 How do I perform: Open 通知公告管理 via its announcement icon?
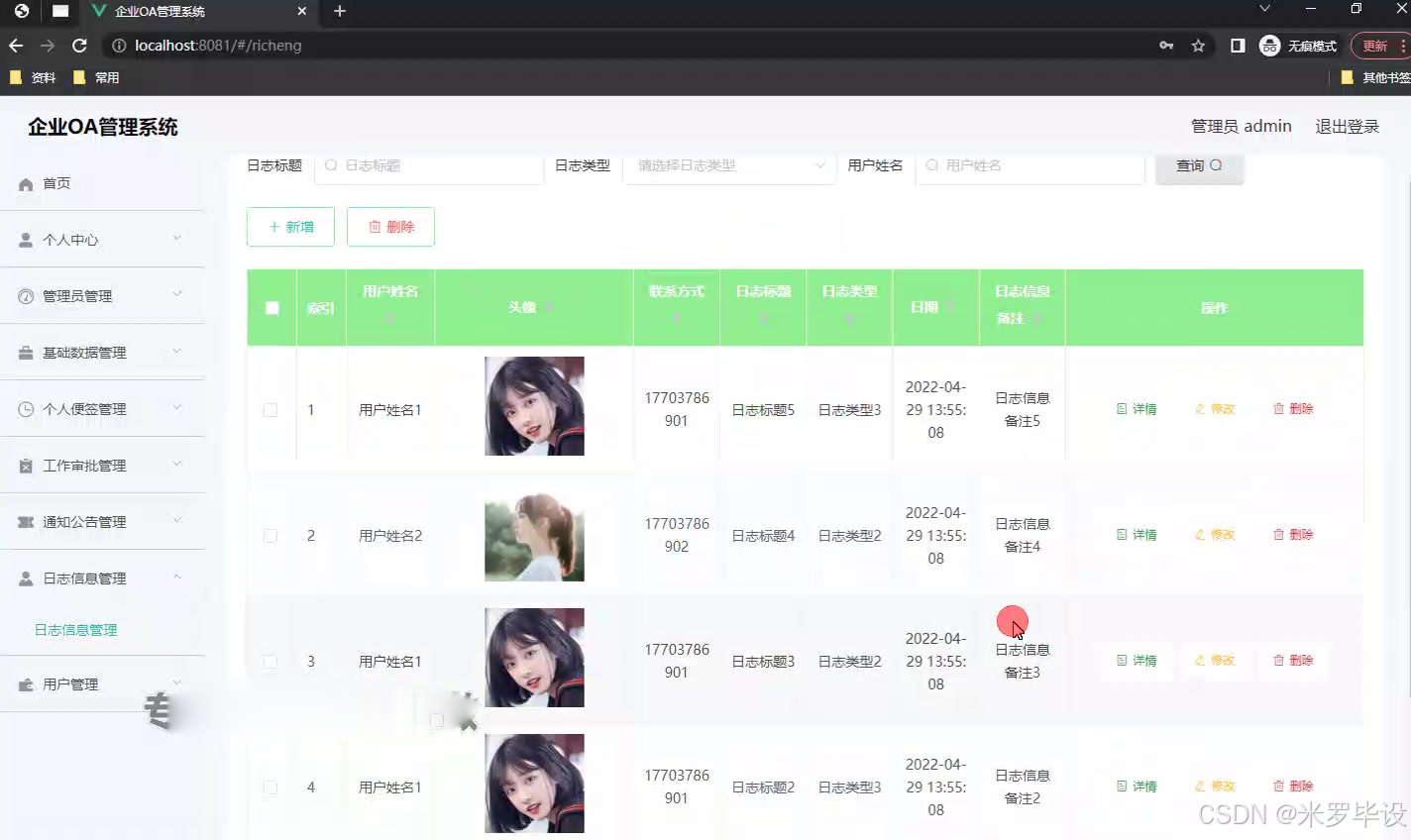click(28, 521)
